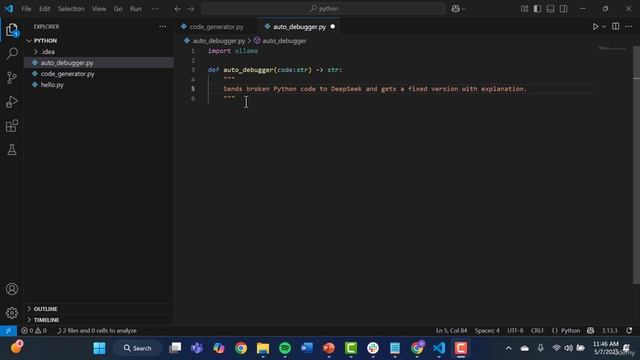Open the Selection menu
Screen dimensions: 640x360
pos(71,9)
